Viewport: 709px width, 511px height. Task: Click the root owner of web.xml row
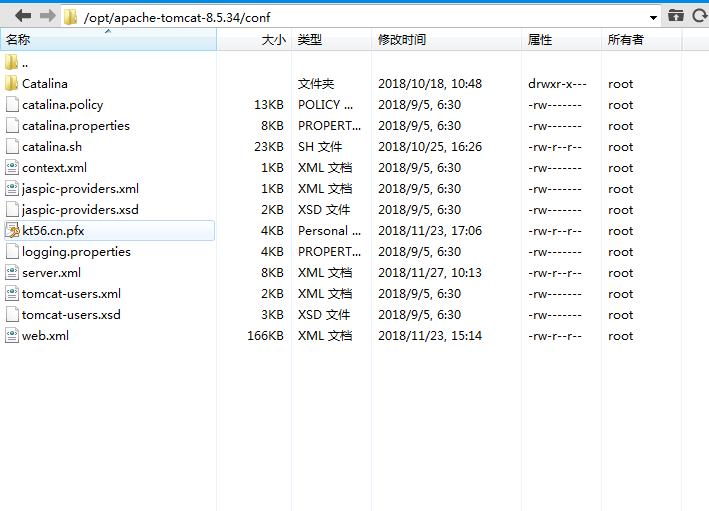click(x=620, y=336)
